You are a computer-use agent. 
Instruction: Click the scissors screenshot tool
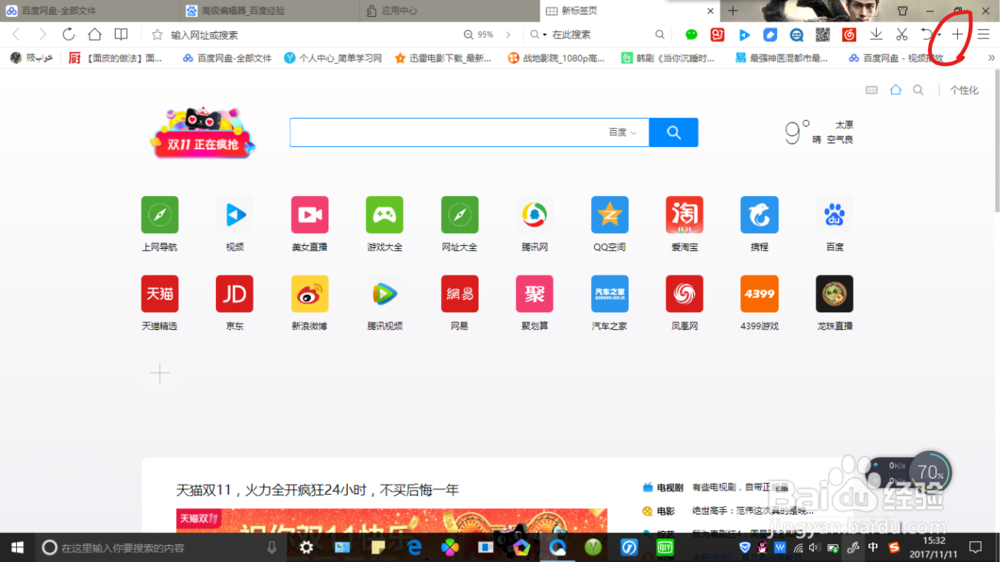click(x=901, y=34)
